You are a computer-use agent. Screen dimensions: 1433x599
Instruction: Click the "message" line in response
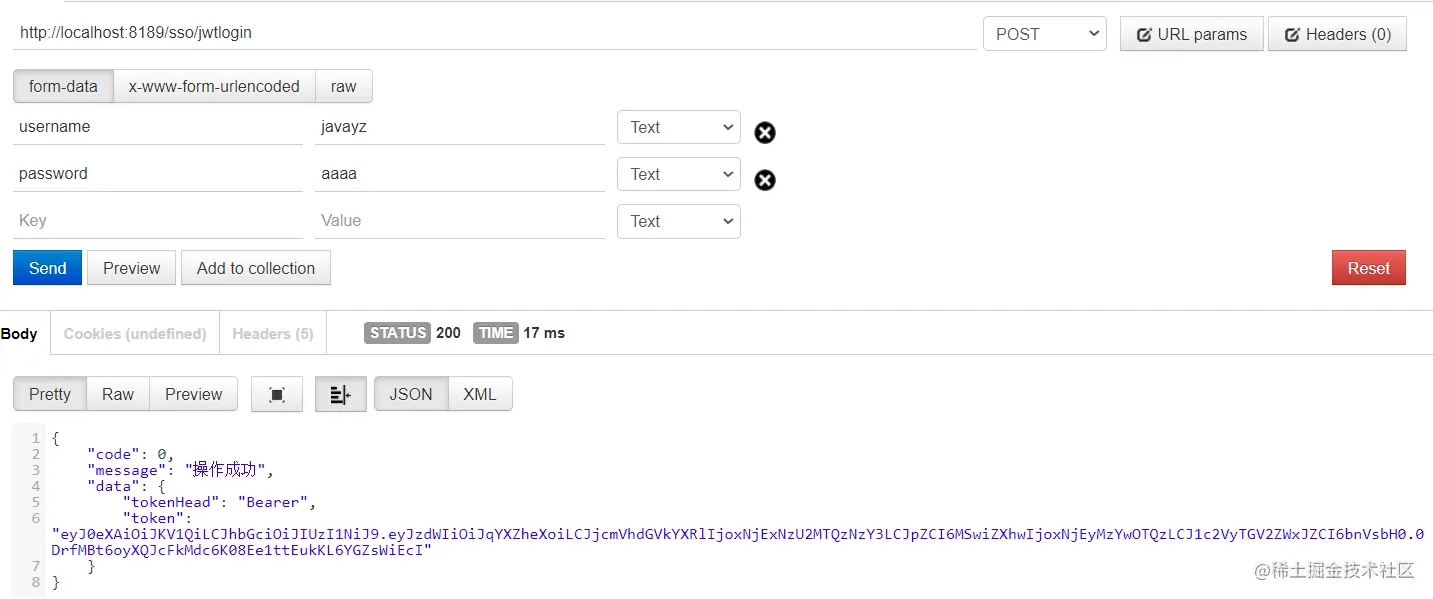tap(180, 470)
